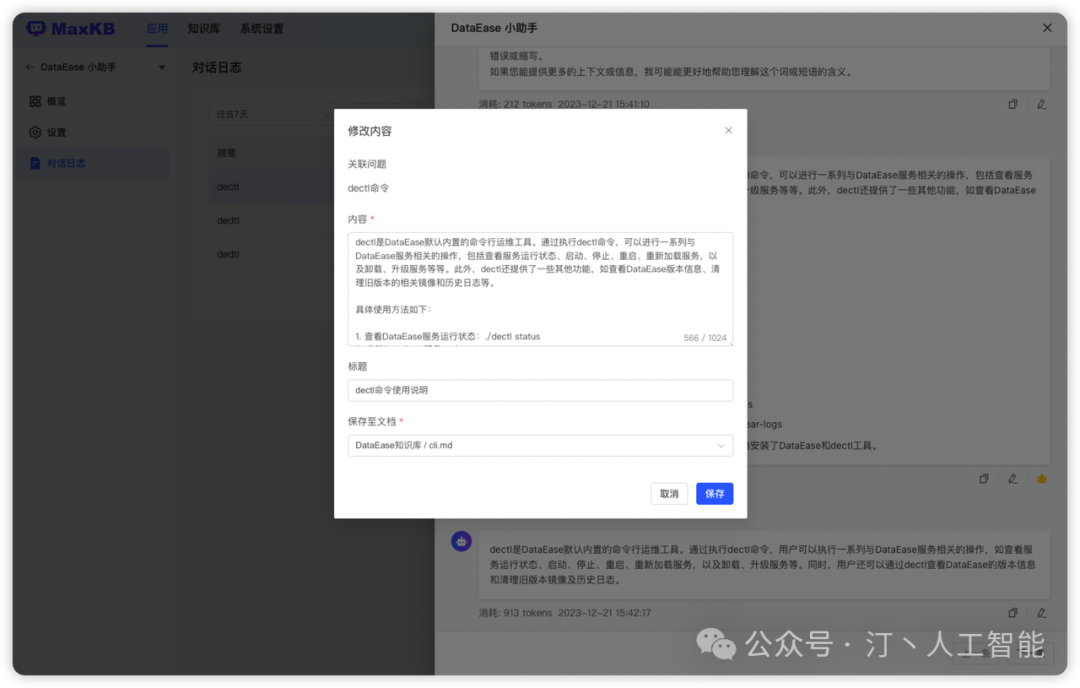Select the first dectl log row

point(271,187)
